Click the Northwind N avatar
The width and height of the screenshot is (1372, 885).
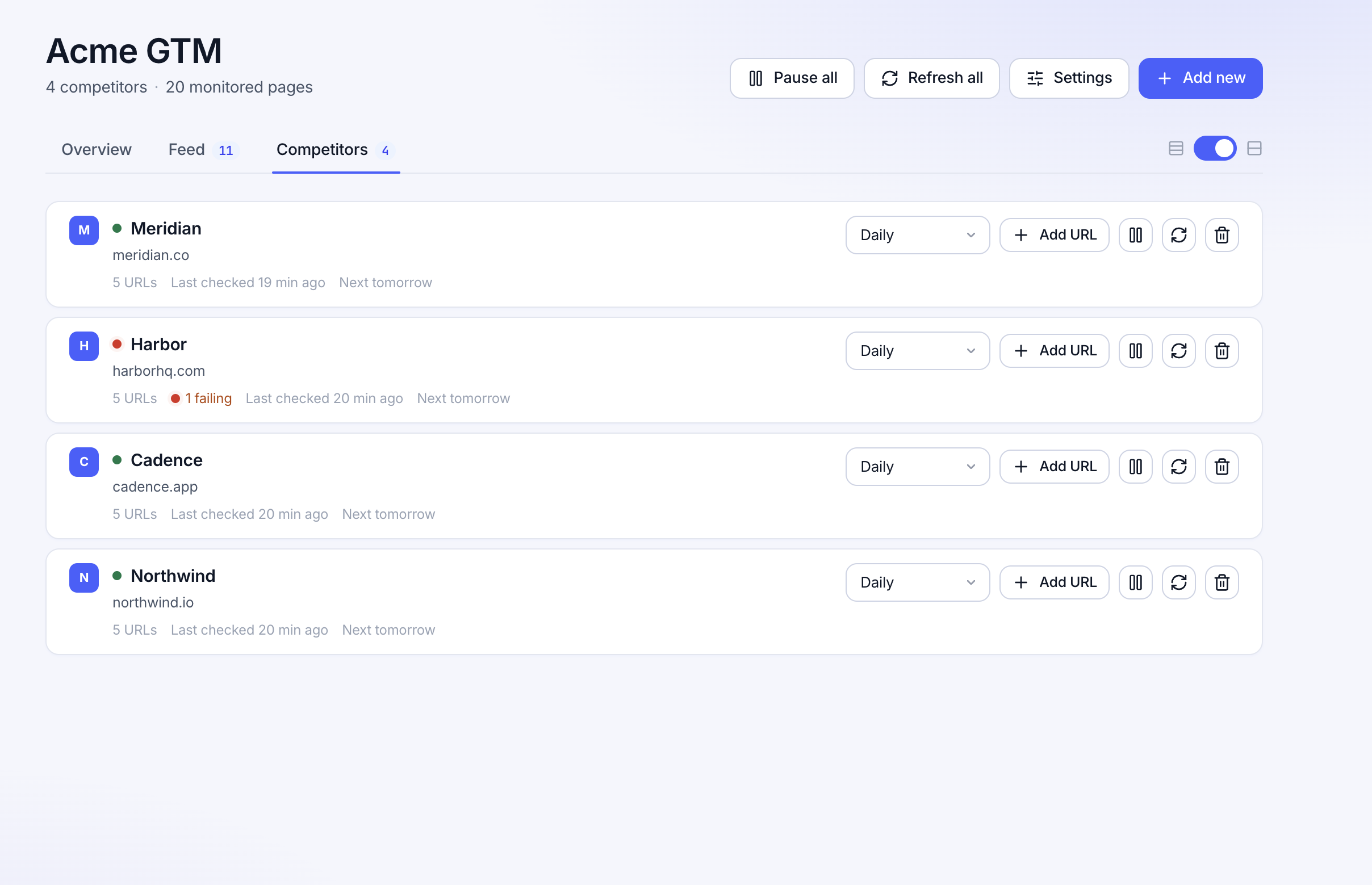[x=84, y=577]
